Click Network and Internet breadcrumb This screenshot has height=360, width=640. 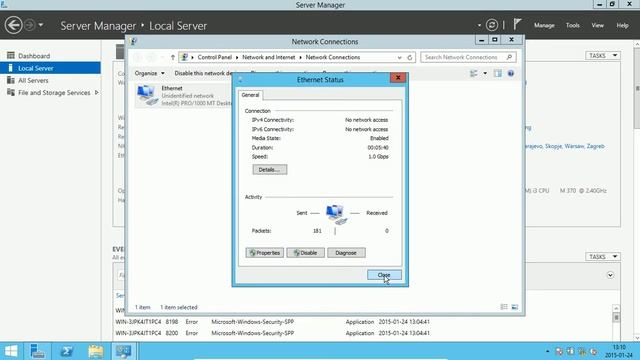coord(269,58)
